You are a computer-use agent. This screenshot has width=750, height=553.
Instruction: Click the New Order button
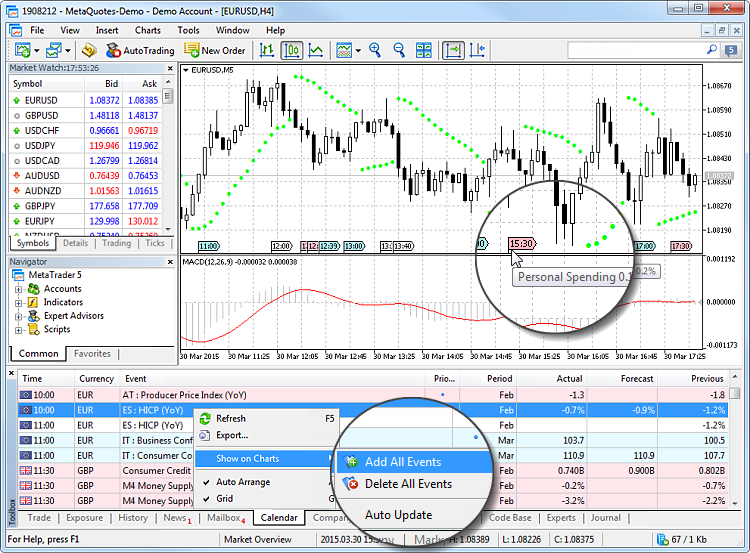click(214, 50)
